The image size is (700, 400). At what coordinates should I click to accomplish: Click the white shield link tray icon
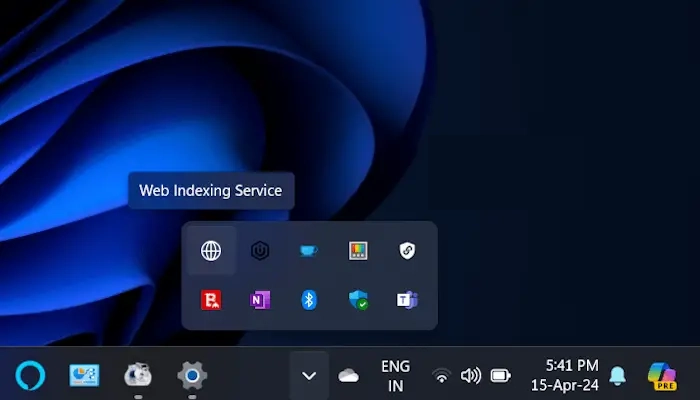point(407,250)
